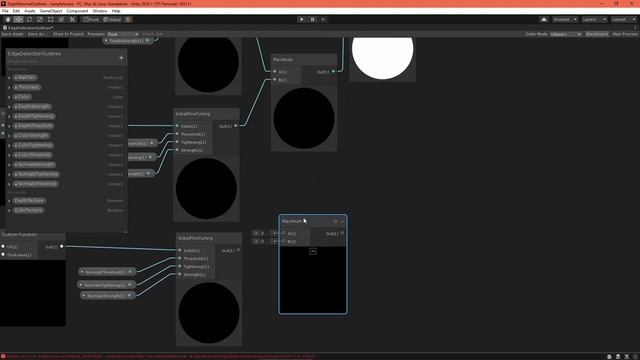Click the selected Maximum node title
Screen dimensions: 640x360
click(x=292, y=221)
